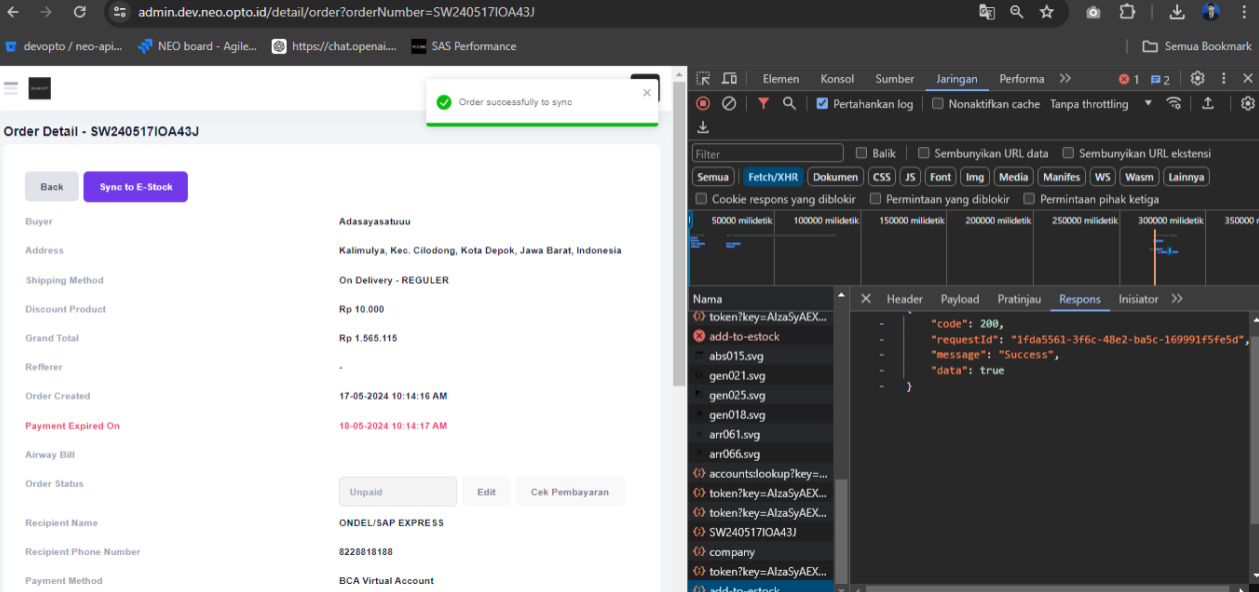1259x592 pixels.
Task: Click Sync to E-Stock button
Action: 136,187
